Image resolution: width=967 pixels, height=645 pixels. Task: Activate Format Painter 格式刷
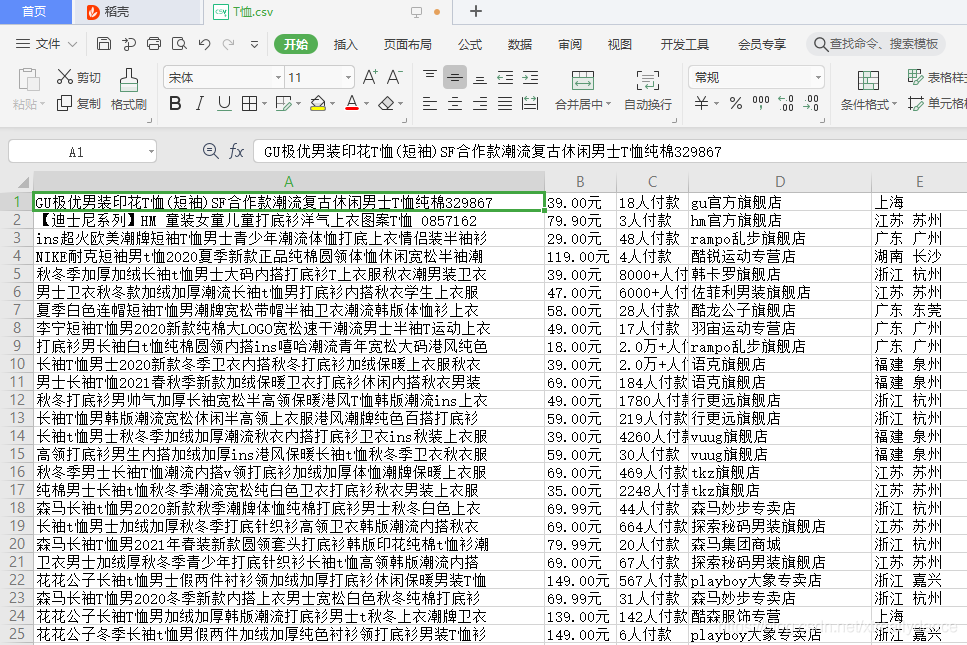pos(129,89)
